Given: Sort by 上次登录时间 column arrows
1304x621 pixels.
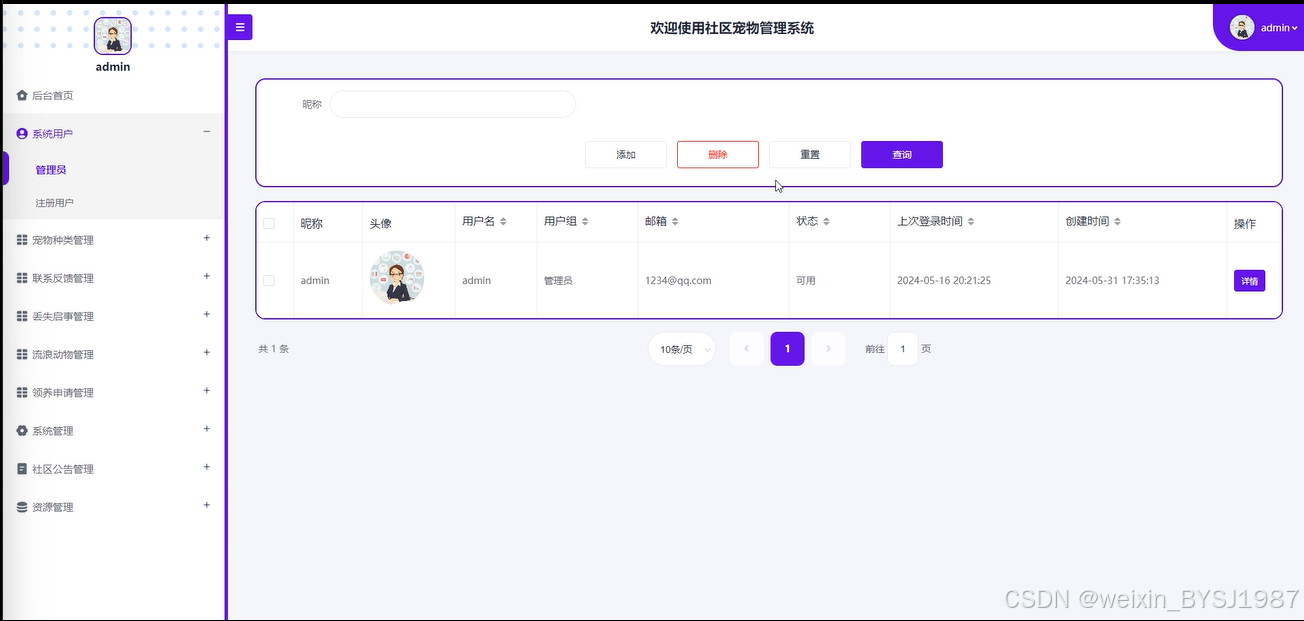Looking at the screenshot, I should tap(971, 222).
